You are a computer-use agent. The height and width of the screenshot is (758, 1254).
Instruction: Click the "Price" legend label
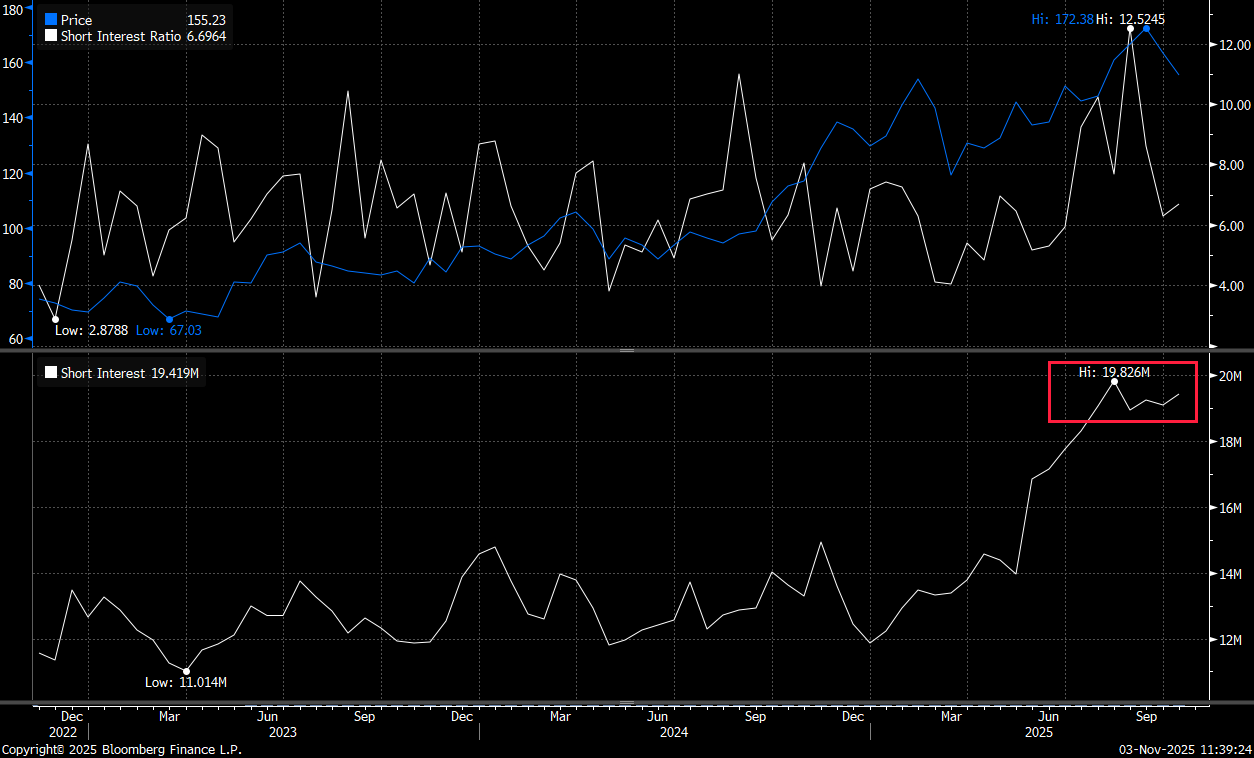76,19
